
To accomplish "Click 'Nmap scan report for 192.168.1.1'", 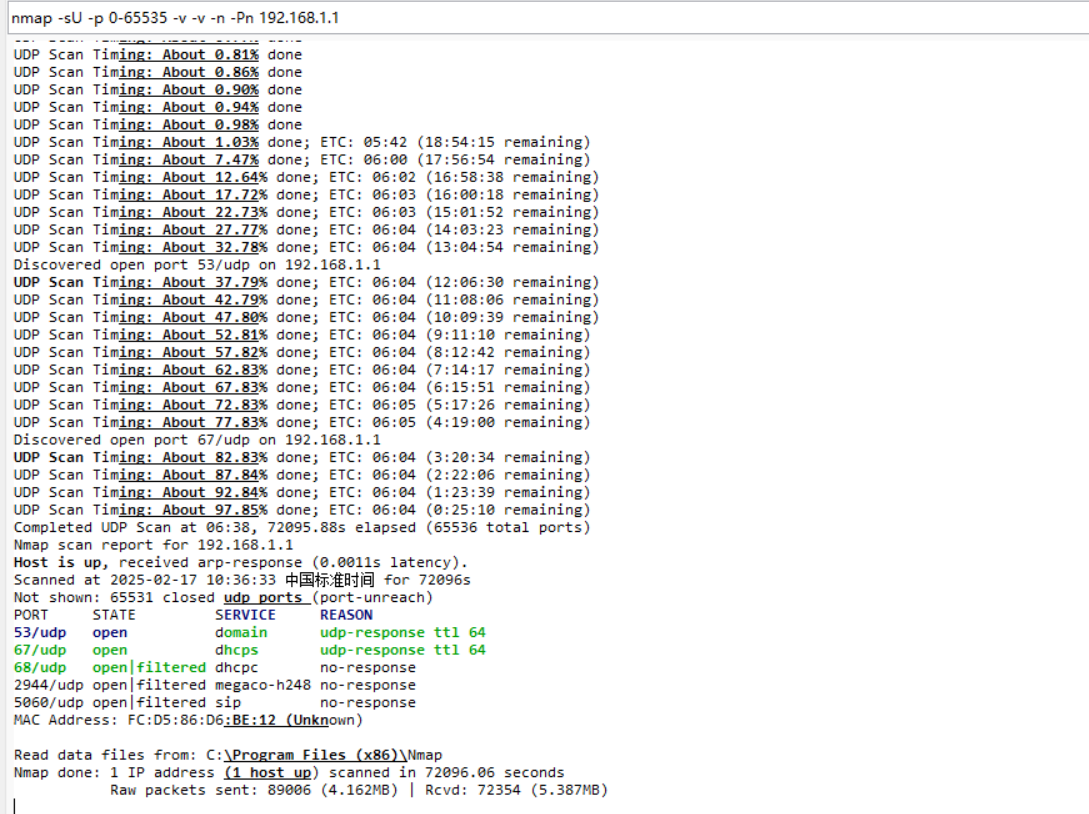I will point(153,545).
